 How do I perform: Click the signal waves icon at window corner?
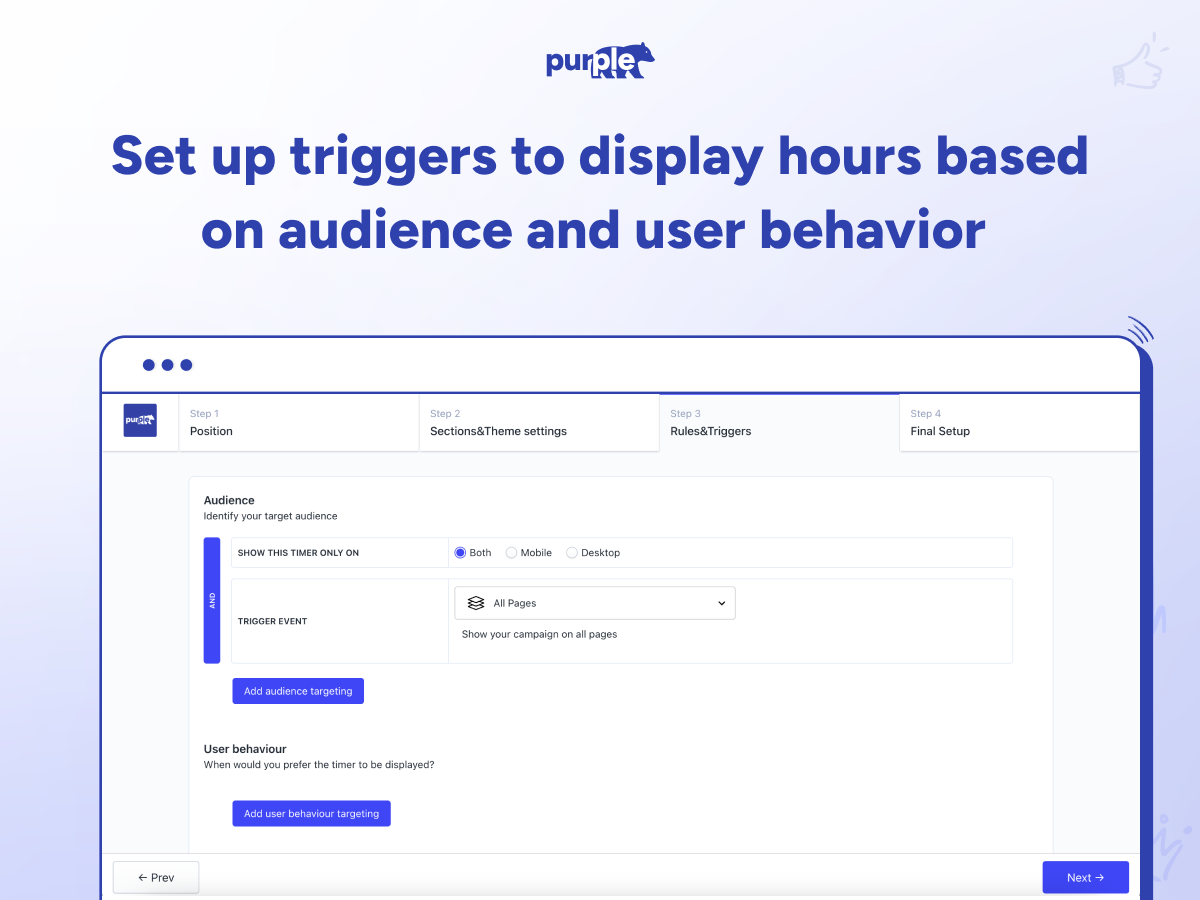(1141, 330)
